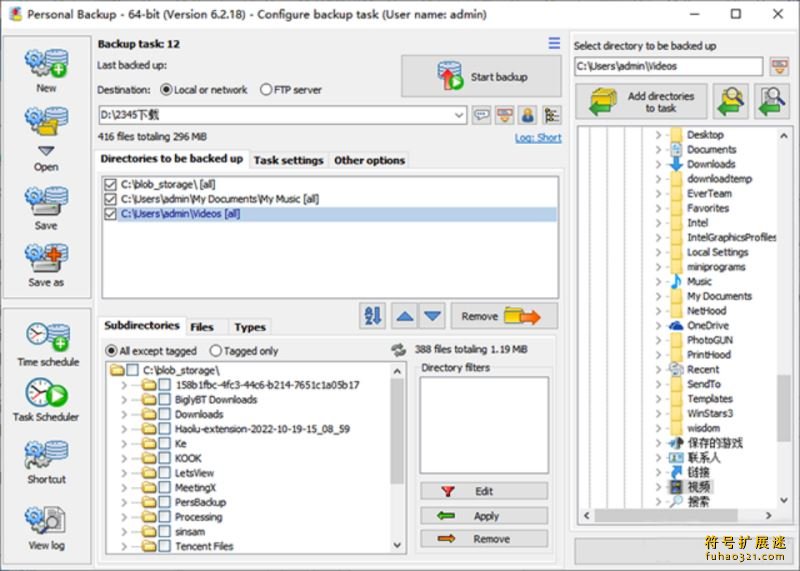Image resolution: width=800 pixels, height=571 pixels.
Task: Edit the directory filters
Action: [x=484, y=491]
